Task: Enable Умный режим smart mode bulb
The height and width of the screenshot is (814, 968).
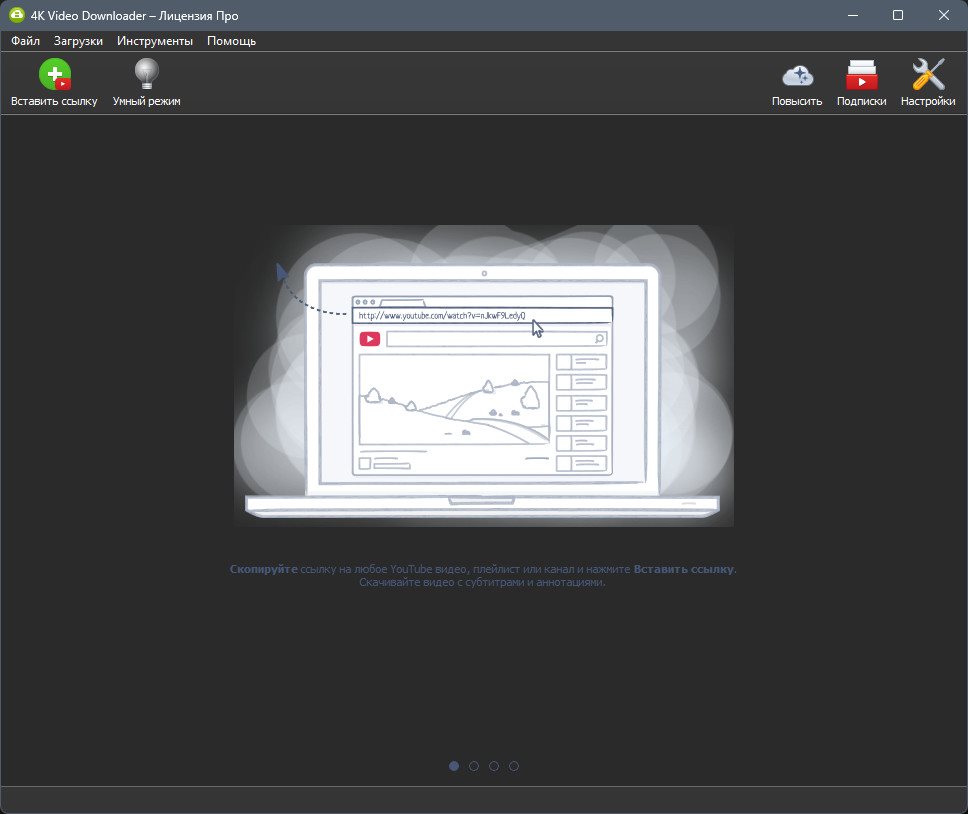Action: click(x=146, y=75)
